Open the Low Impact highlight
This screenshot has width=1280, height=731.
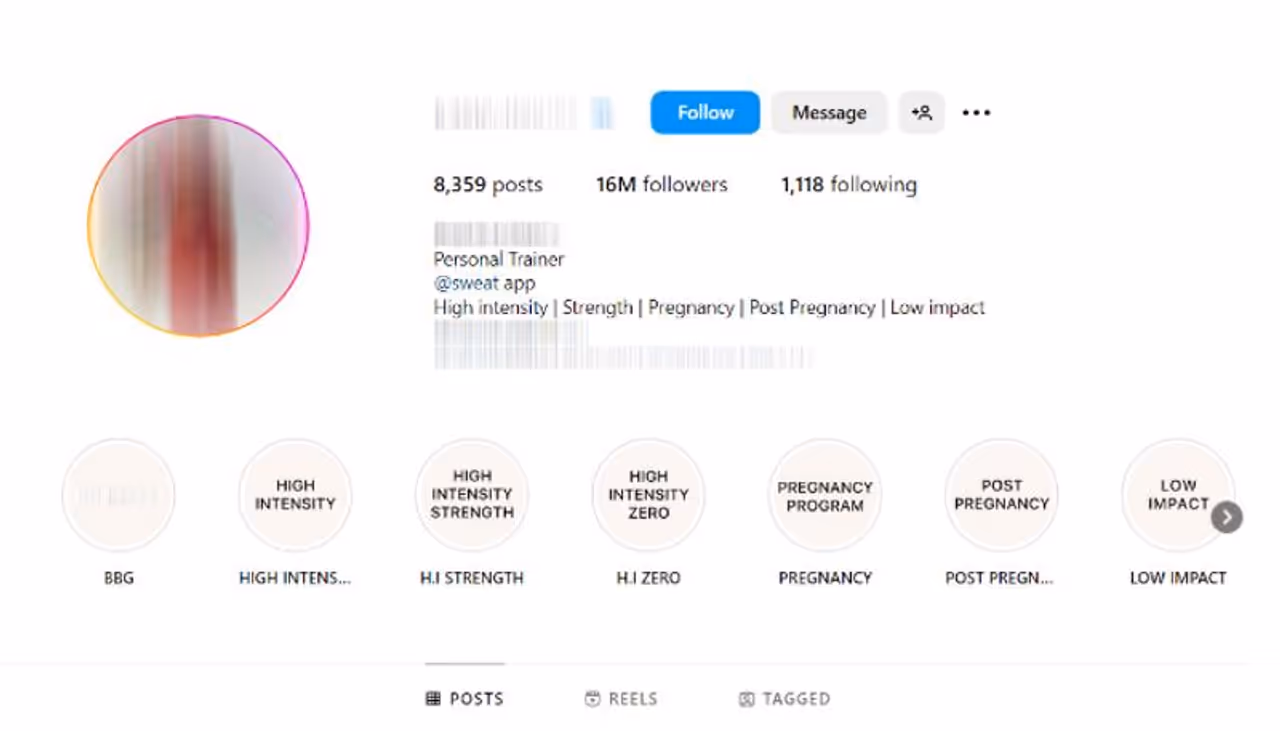pos(1176,496)
